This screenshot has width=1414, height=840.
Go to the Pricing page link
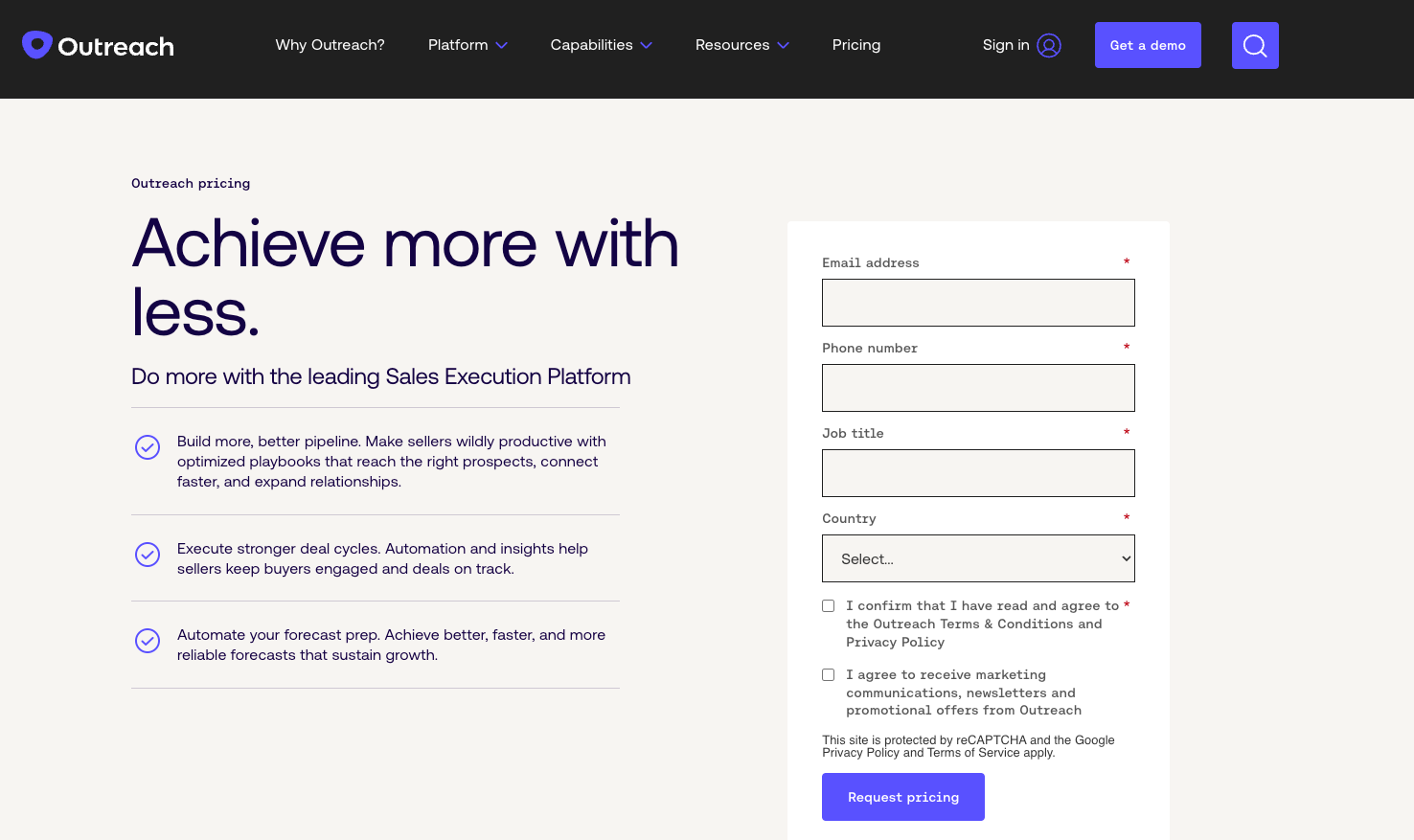pos(856,45)
